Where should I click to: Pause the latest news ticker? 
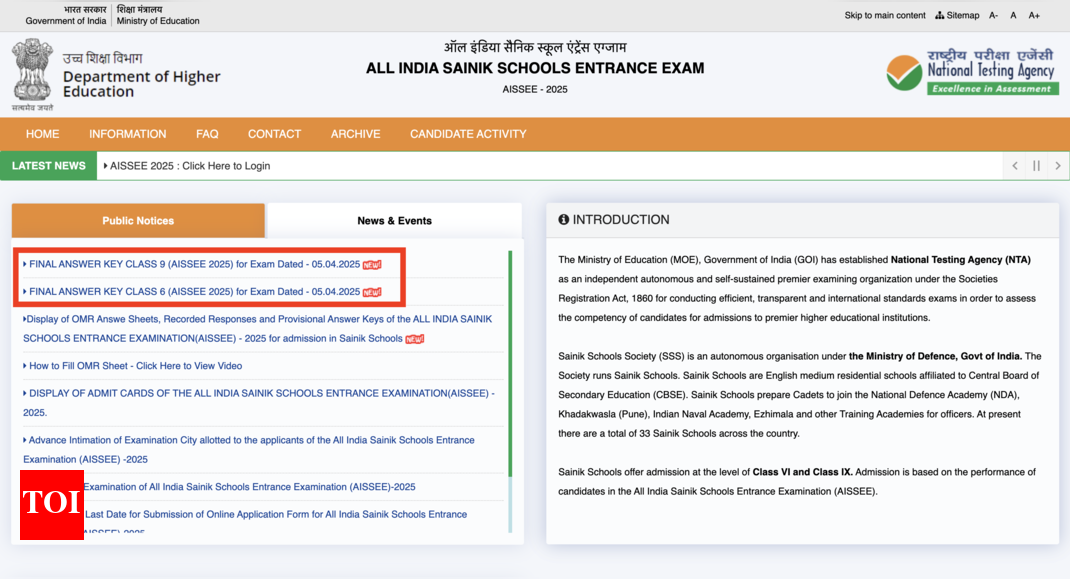[1036, 166]
